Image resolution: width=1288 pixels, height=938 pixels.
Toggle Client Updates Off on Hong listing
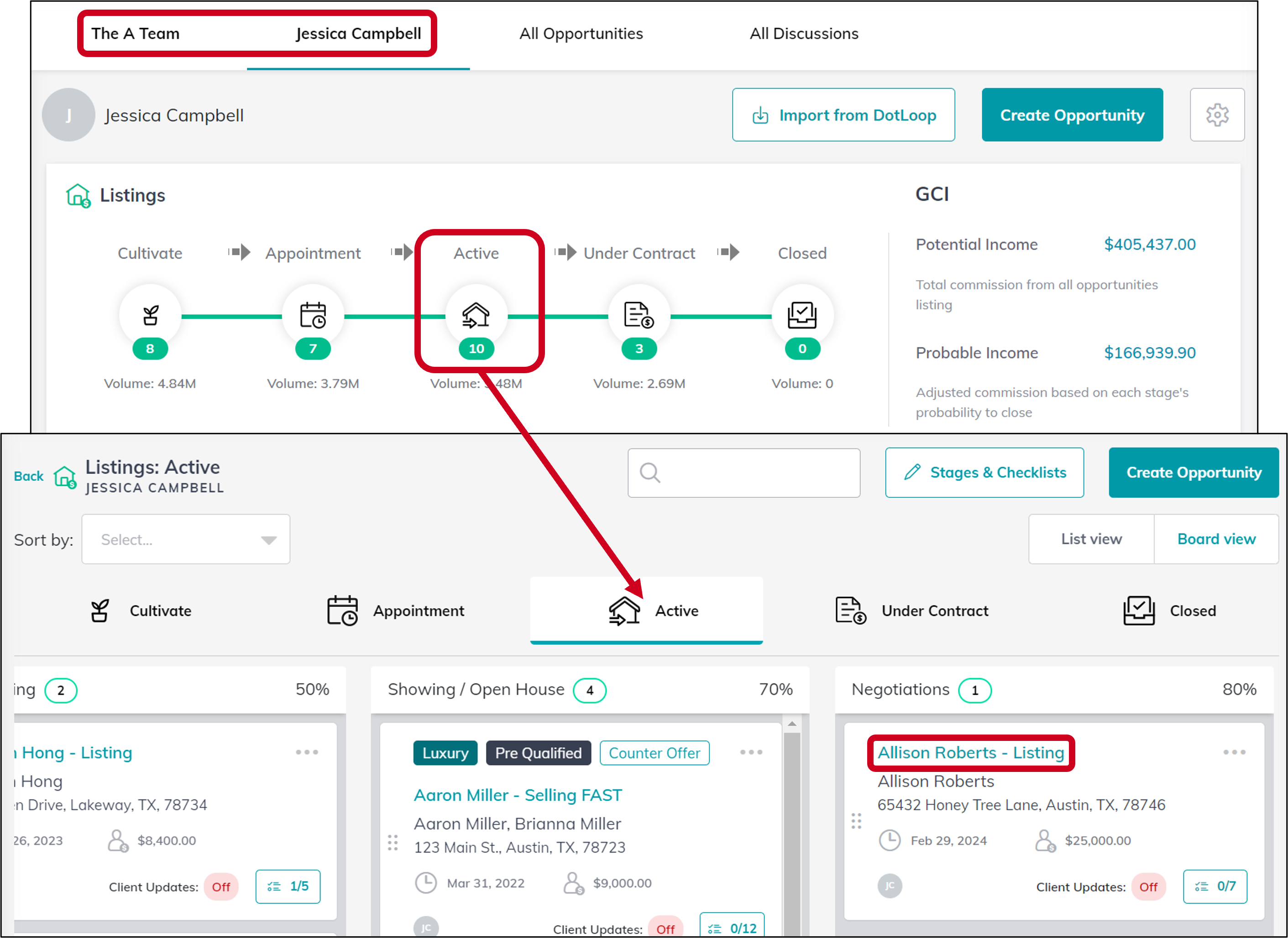(x=221, y=887)
